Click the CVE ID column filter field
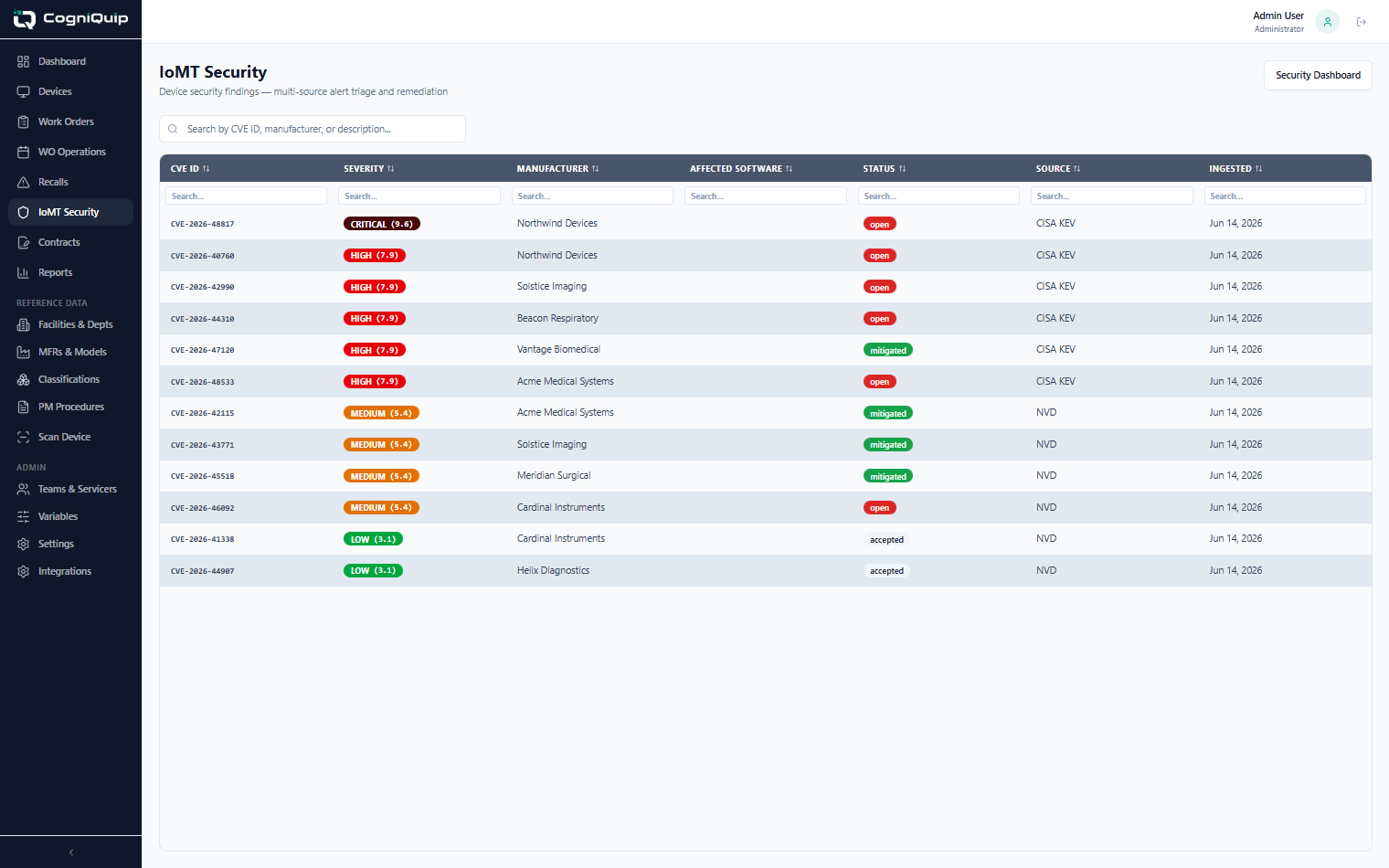 coord(246,196)
